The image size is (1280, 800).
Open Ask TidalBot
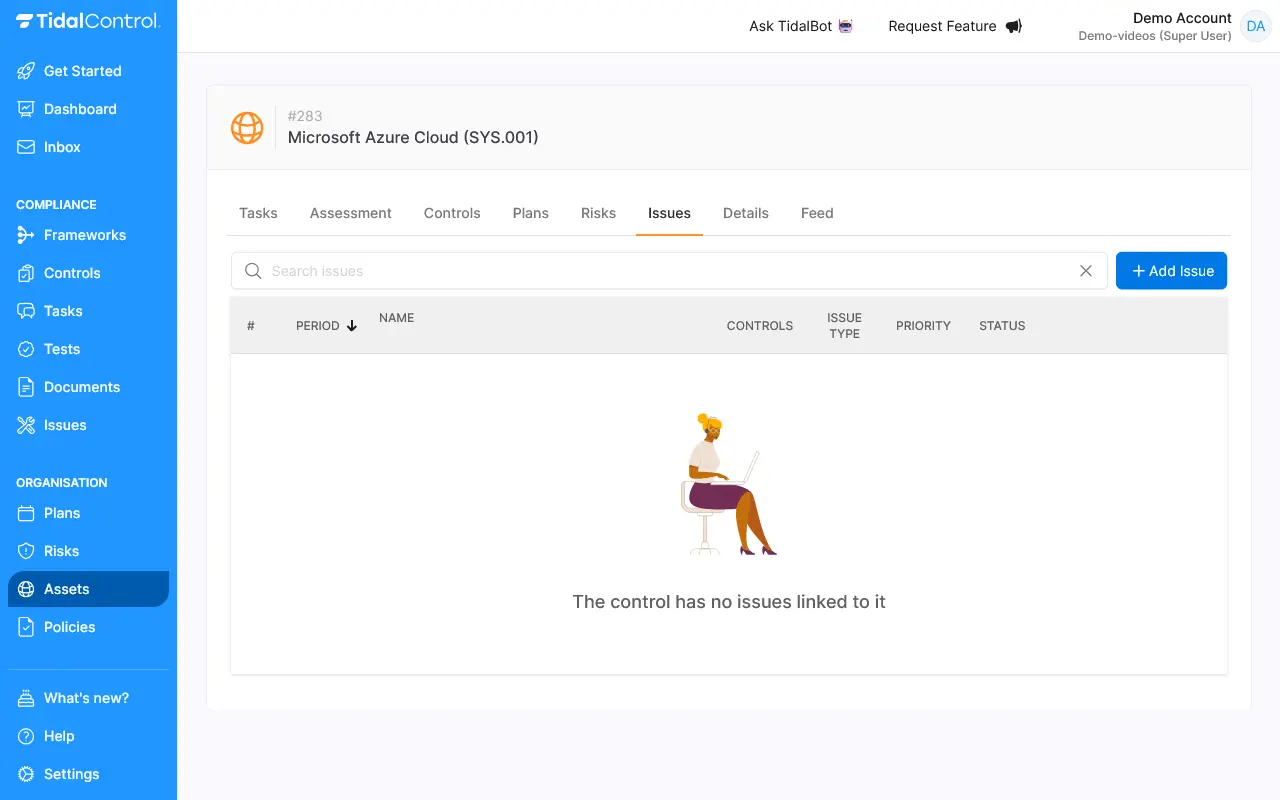801,26
